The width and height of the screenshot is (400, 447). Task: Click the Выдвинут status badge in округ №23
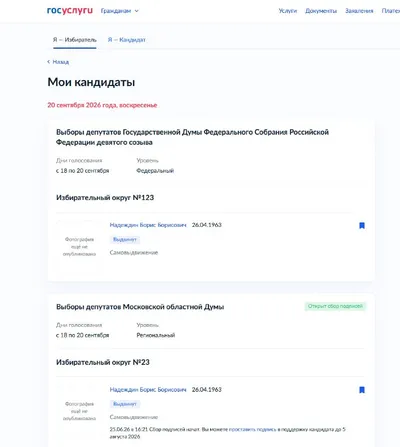pyautogui.click(x=125, y=404)
